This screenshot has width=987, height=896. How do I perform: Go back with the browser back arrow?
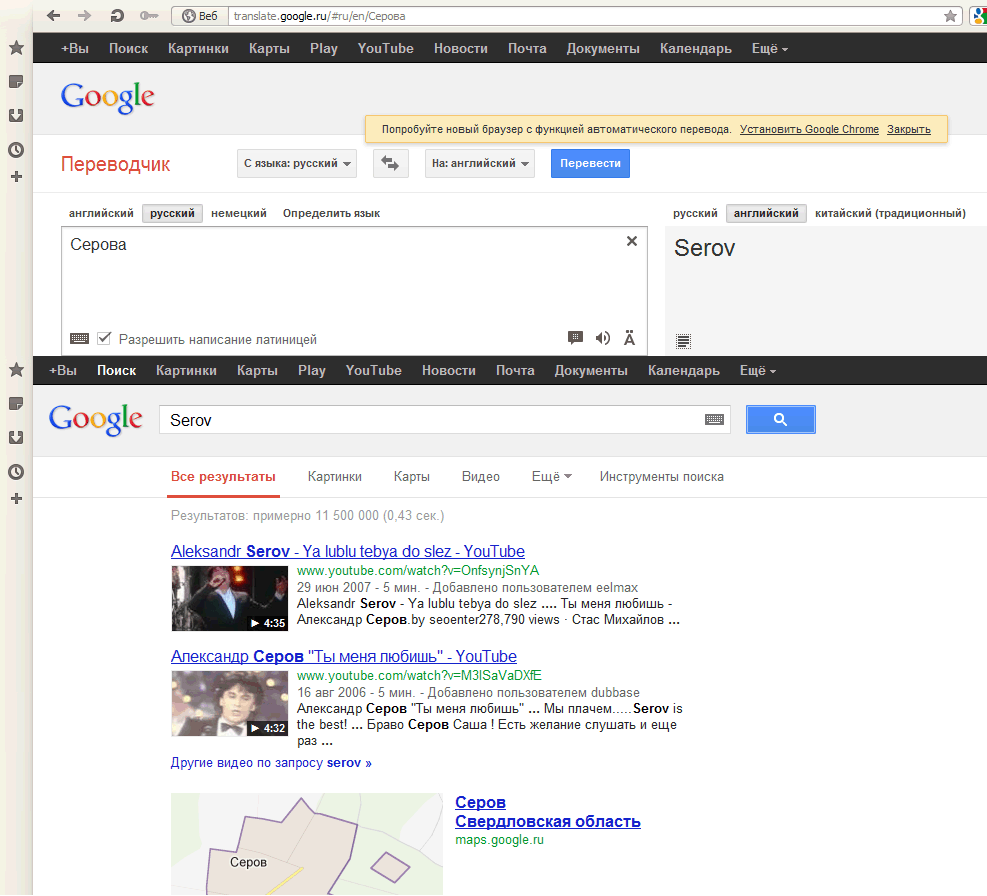click(x=54, y=16)
